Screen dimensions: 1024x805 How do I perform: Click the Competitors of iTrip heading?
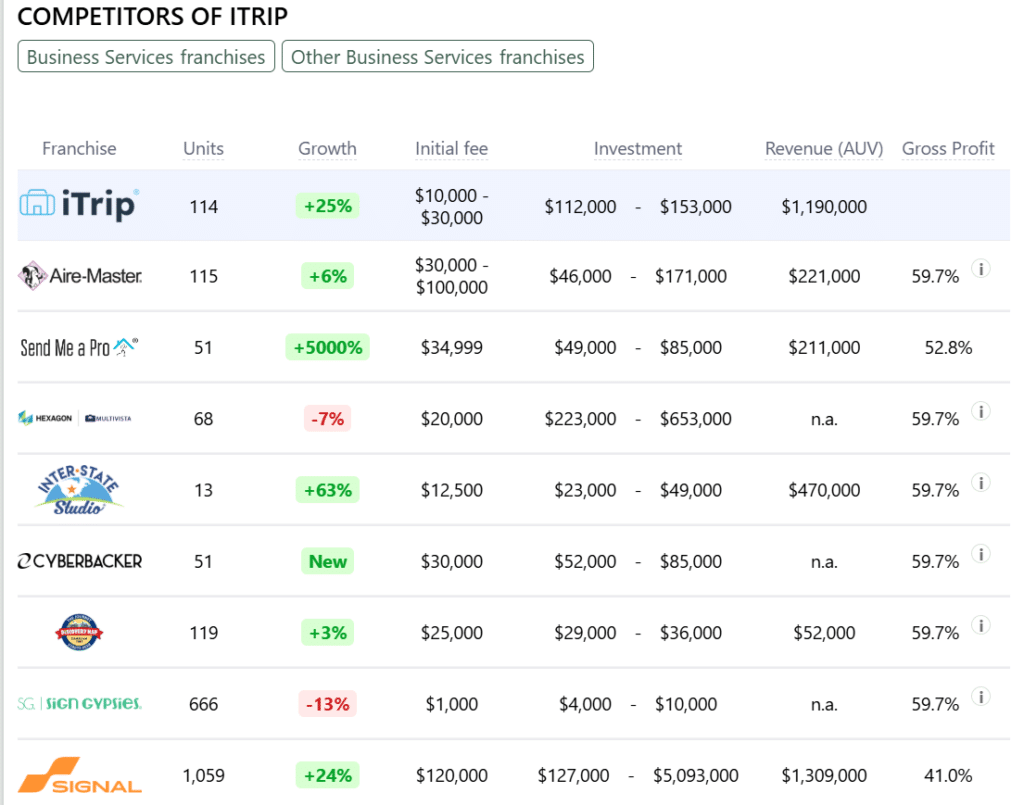click(152, 16)
